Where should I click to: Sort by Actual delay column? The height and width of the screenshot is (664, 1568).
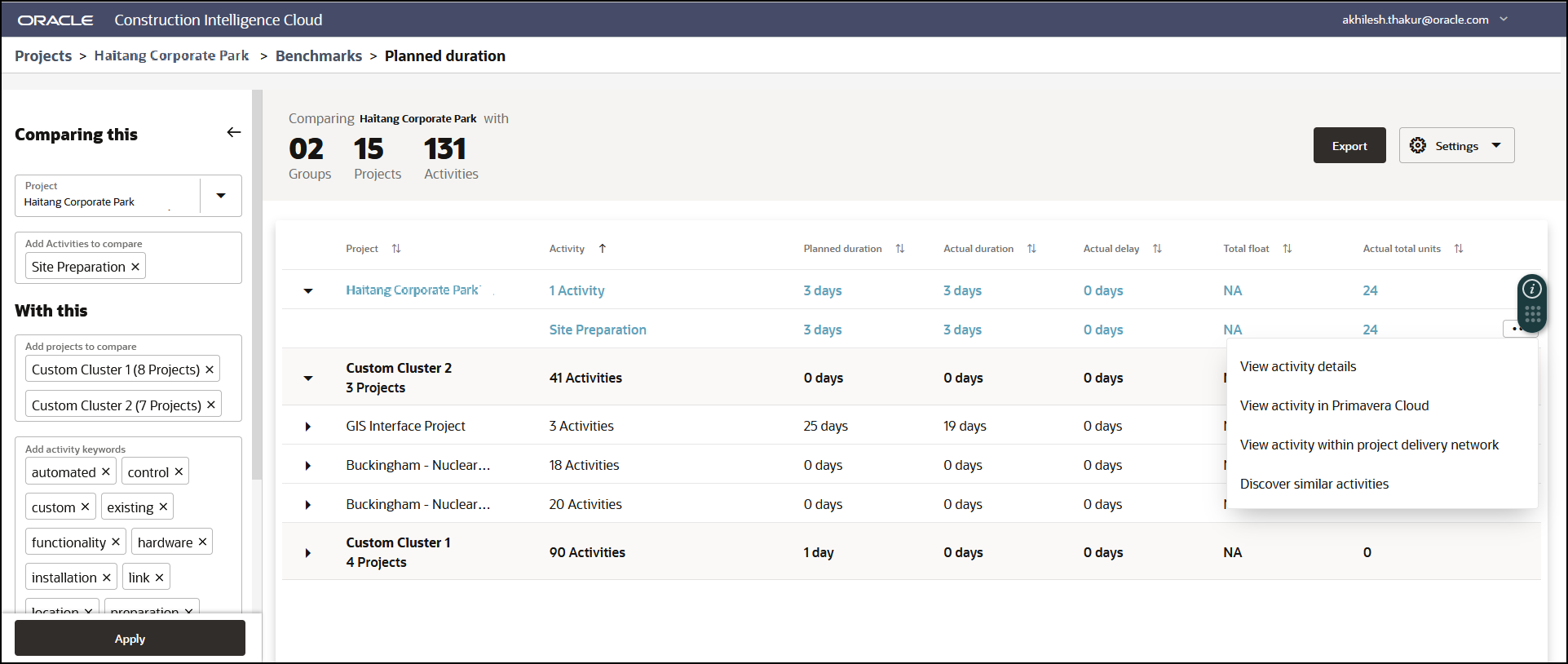[x=1158, y=249]
